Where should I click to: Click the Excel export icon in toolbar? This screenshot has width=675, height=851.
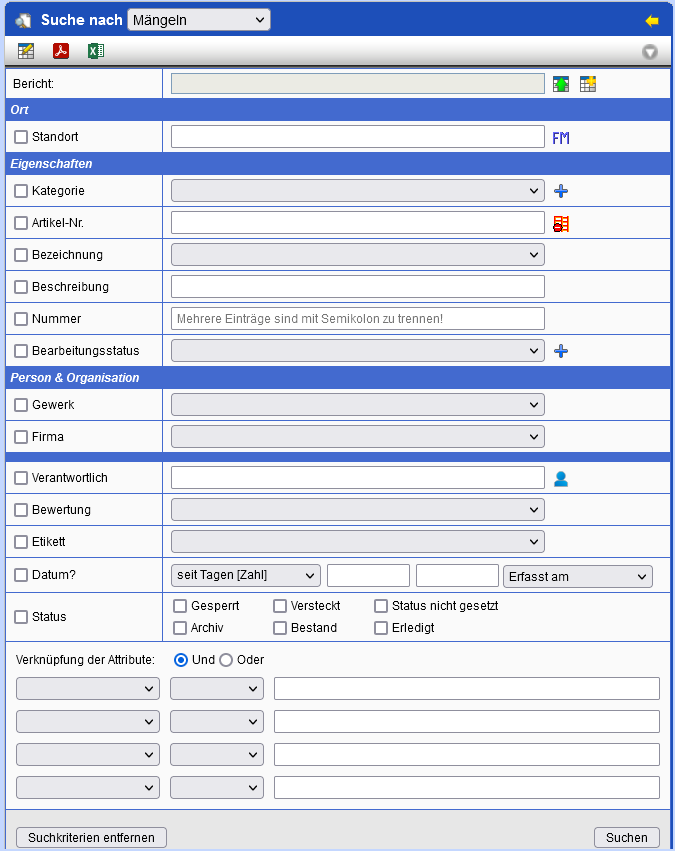coord(95,51)
